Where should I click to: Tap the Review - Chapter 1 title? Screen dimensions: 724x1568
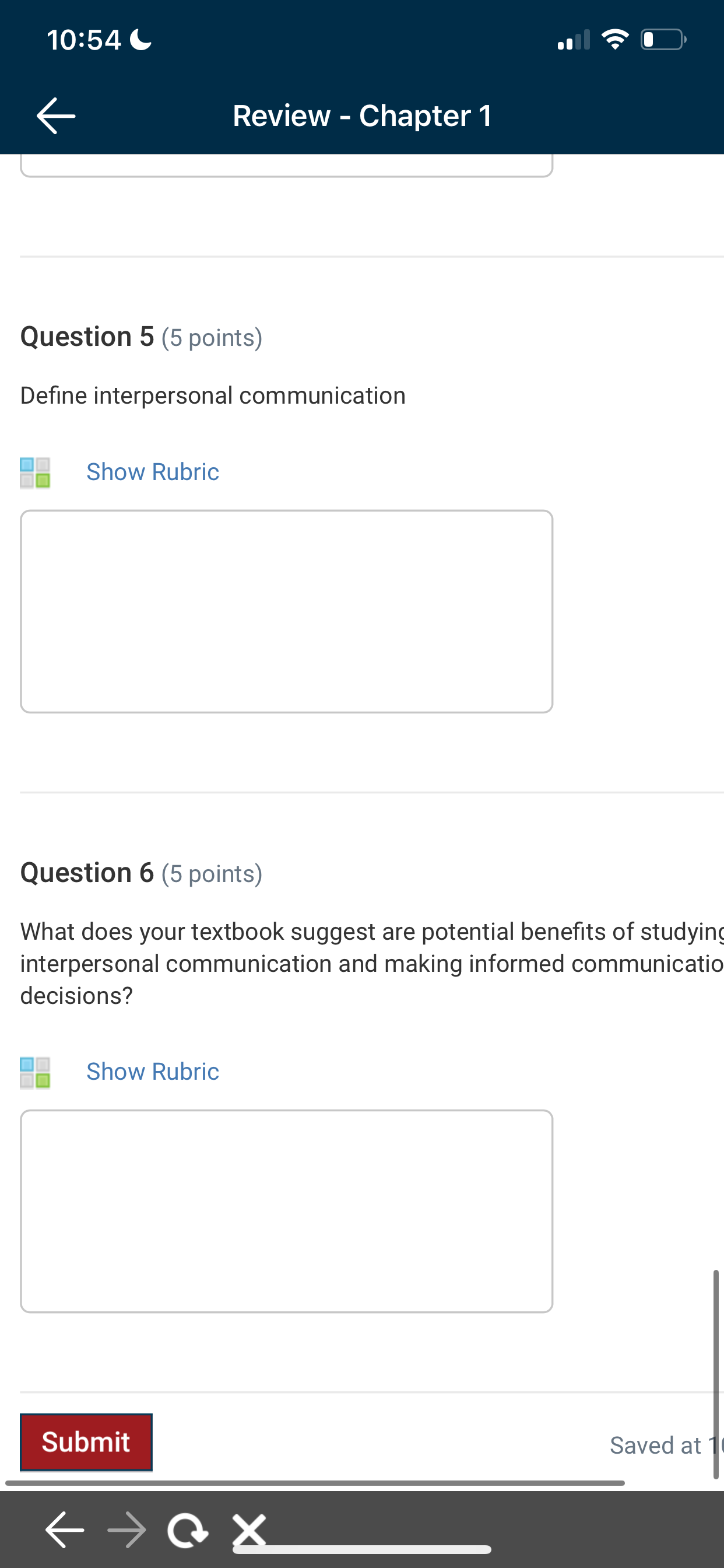[363, 116]
